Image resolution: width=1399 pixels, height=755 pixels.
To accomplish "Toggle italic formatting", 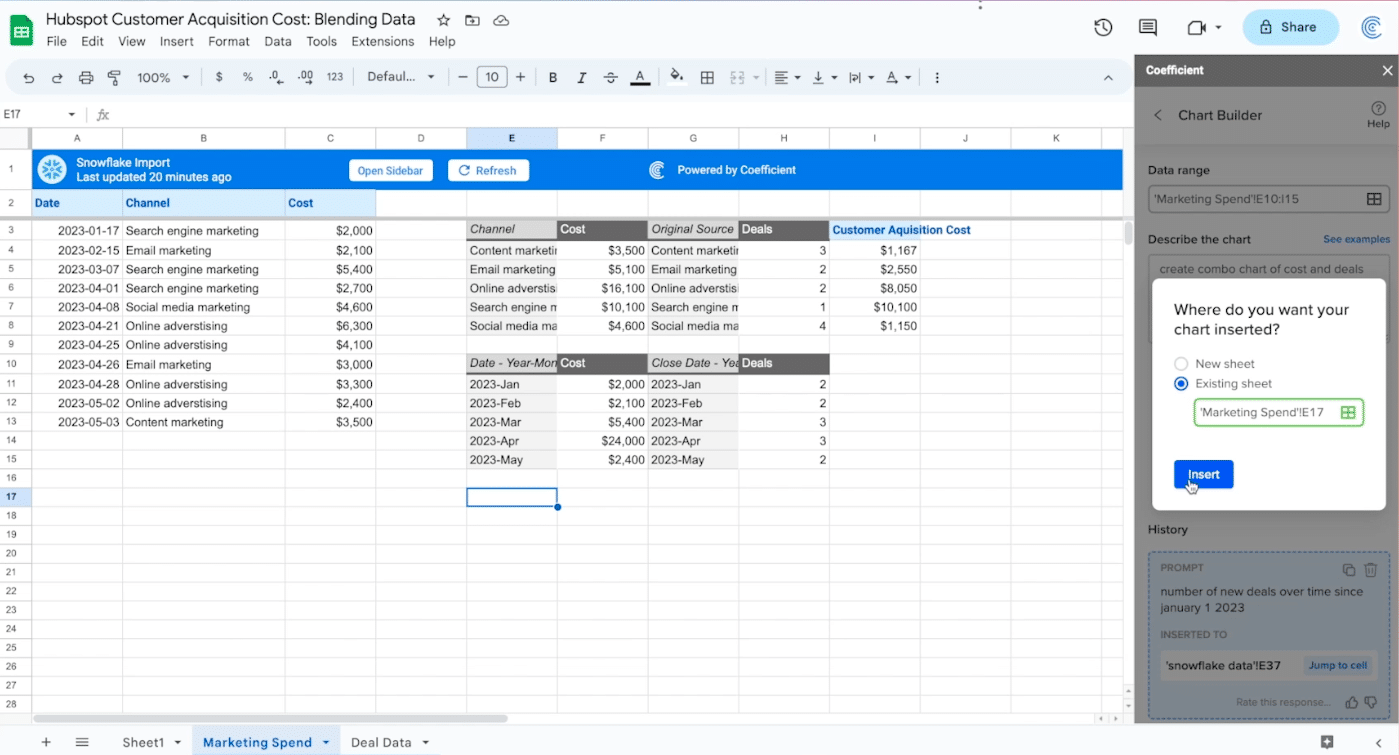I will (582, 77).
